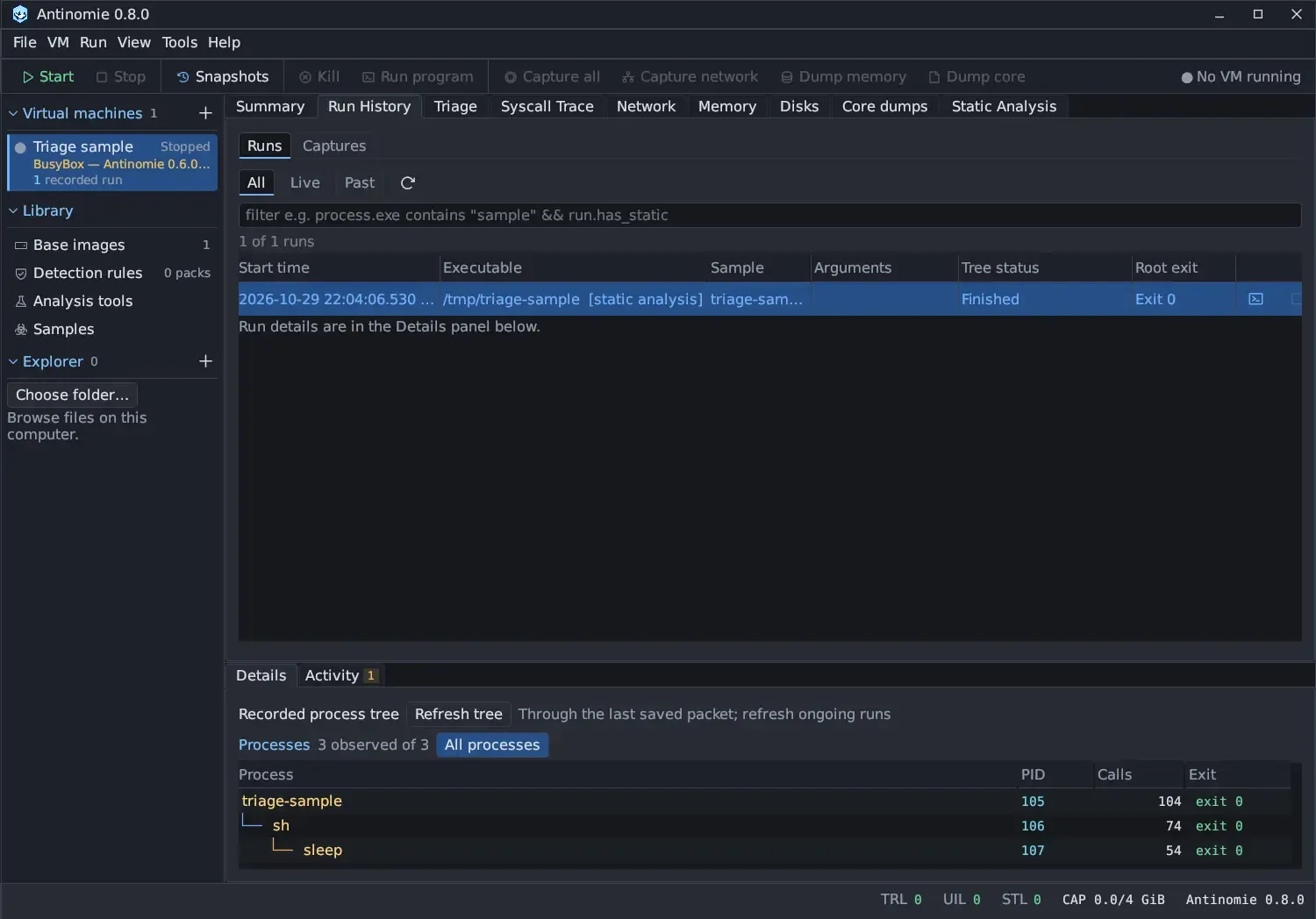Screen dimensions: 1316x919
Task: Add an Explorer folder with the plus icon
Action: 205,361
